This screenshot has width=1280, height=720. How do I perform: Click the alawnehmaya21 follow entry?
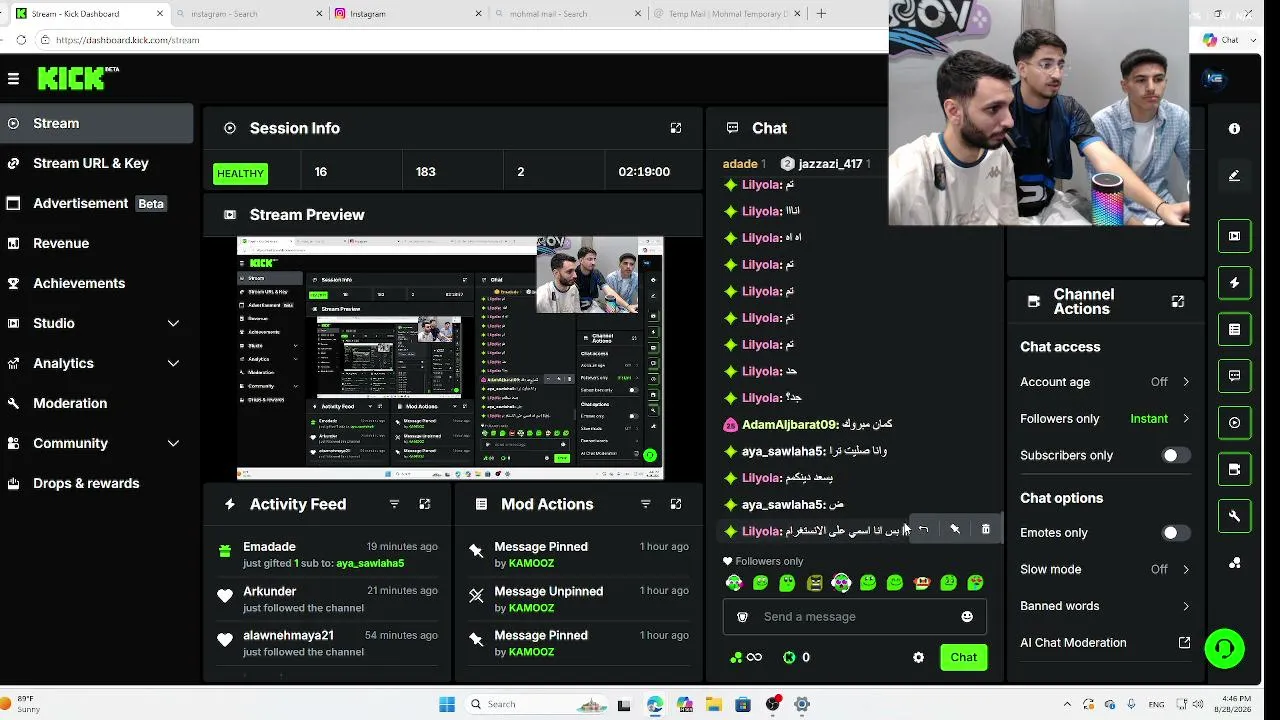[x=327, y=643]
